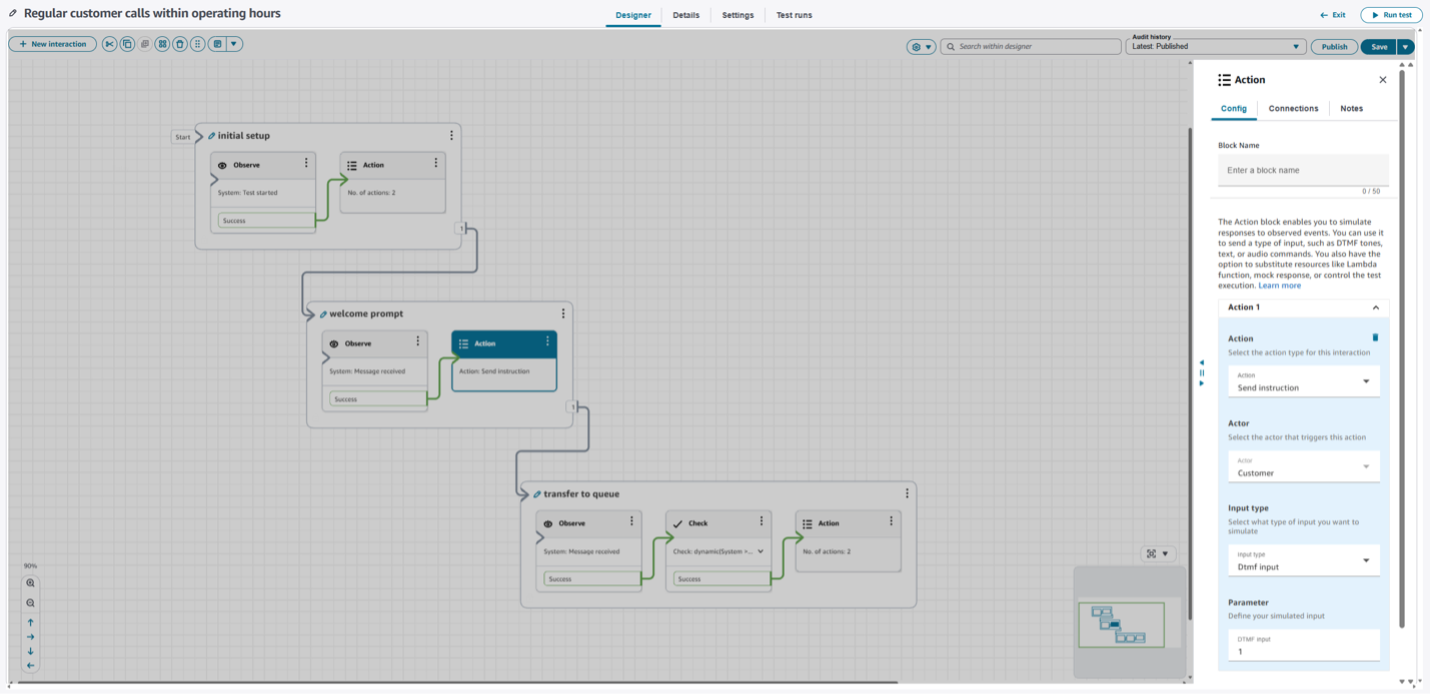Click the trash delete icon in toolbar
Viewport: 1430px width, 696px height.
pos(180,44)
